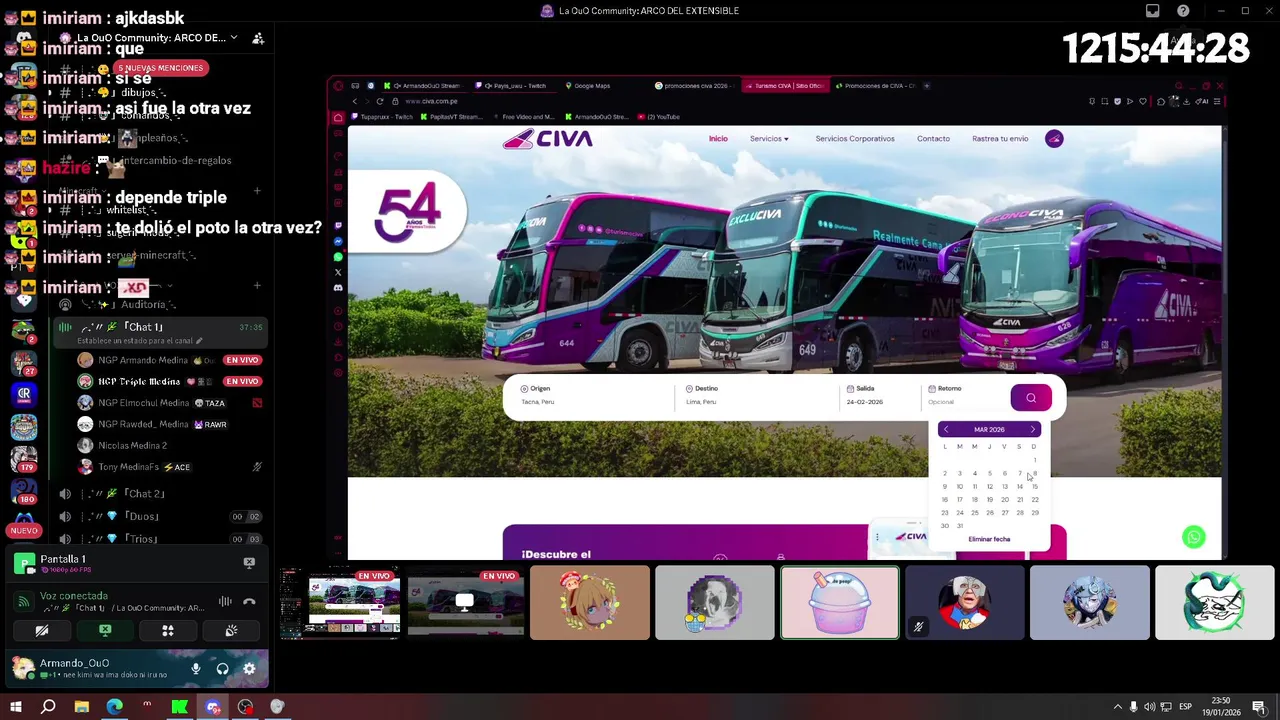Open OBS Studio from taskbar
1280x720 pixels.
click(x=245, y=707)
